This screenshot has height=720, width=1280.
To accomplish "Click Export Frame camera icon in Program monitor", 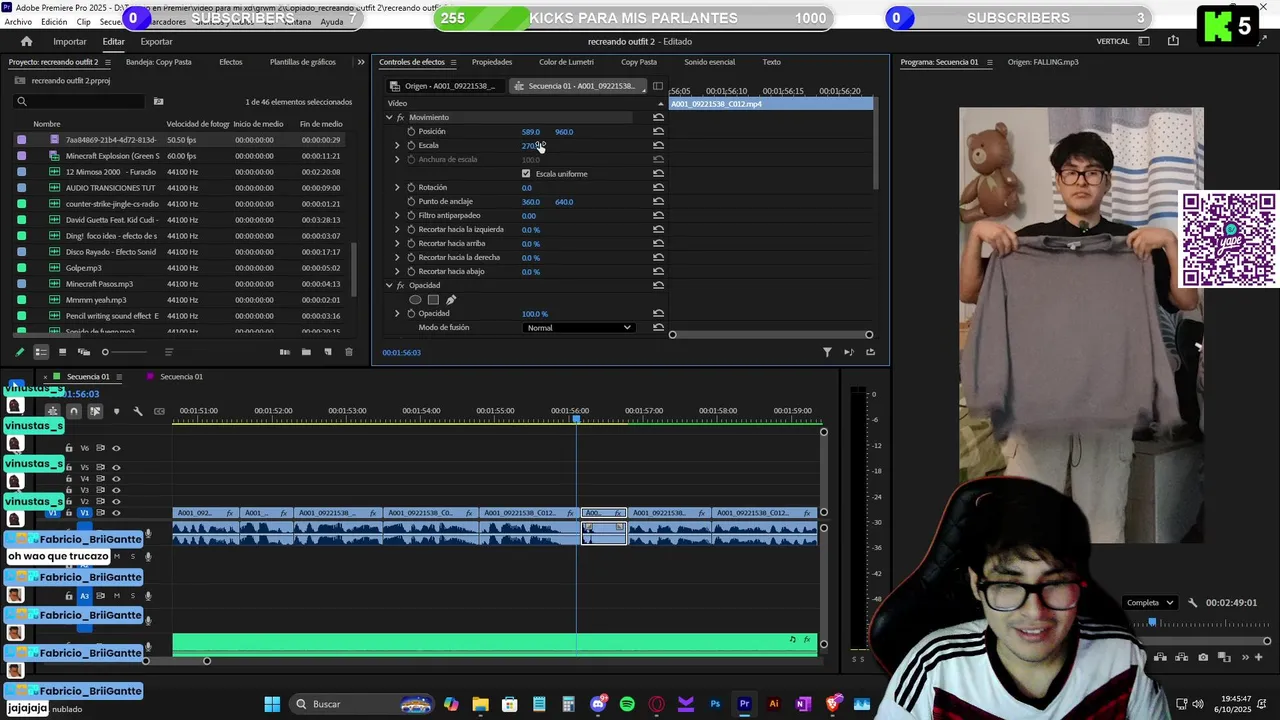I will 1203,657.
